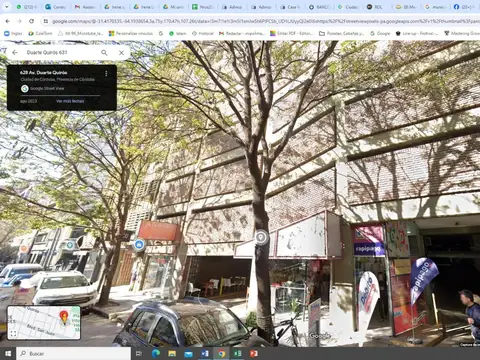Click the Windows 'Buscar' taskbar search box
480x360 pixels.
pos(73,353)
